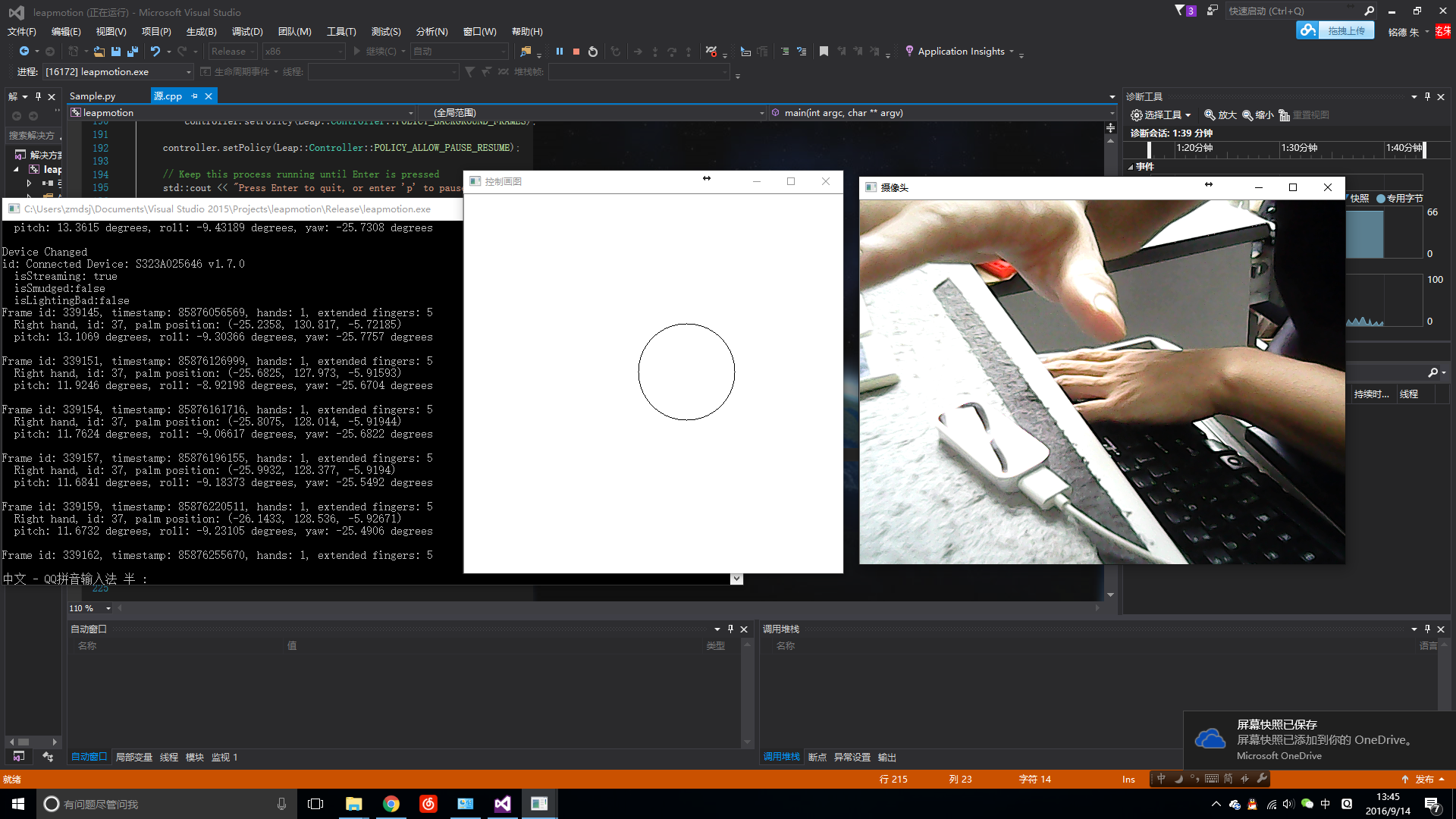Switch to the 监视 1 watch tab
Screen dimensions: 1456x819
[x=224, y=758]
